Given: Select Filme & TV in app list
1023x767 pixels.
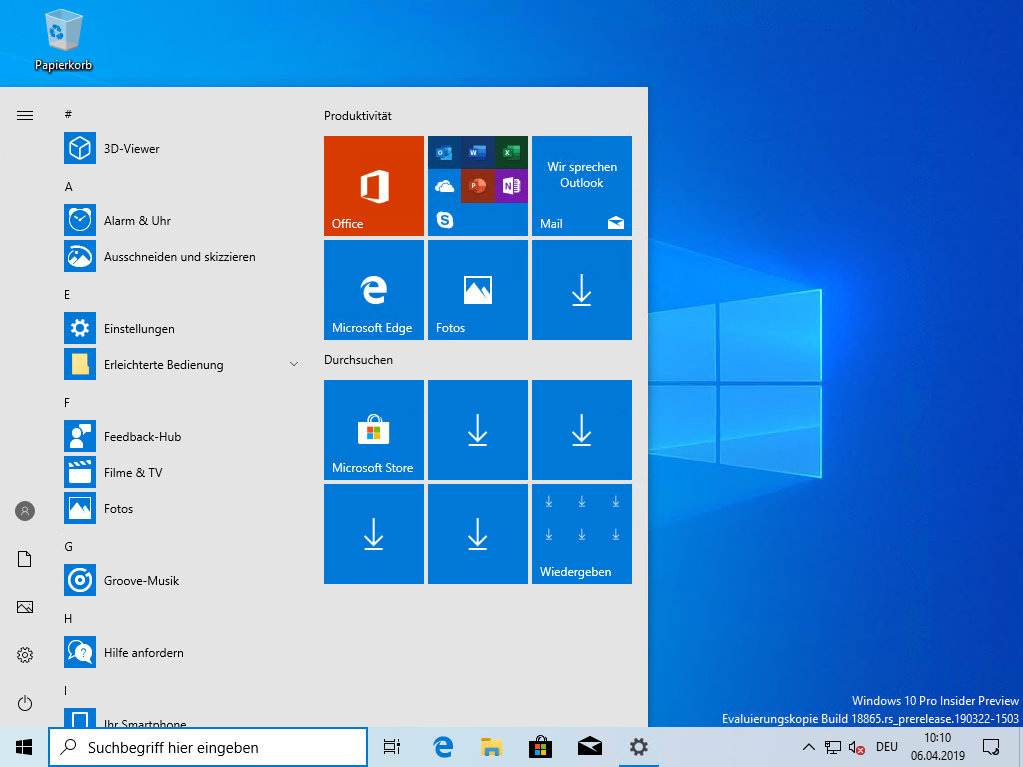Looking at the screenshot, I should 181,472.
